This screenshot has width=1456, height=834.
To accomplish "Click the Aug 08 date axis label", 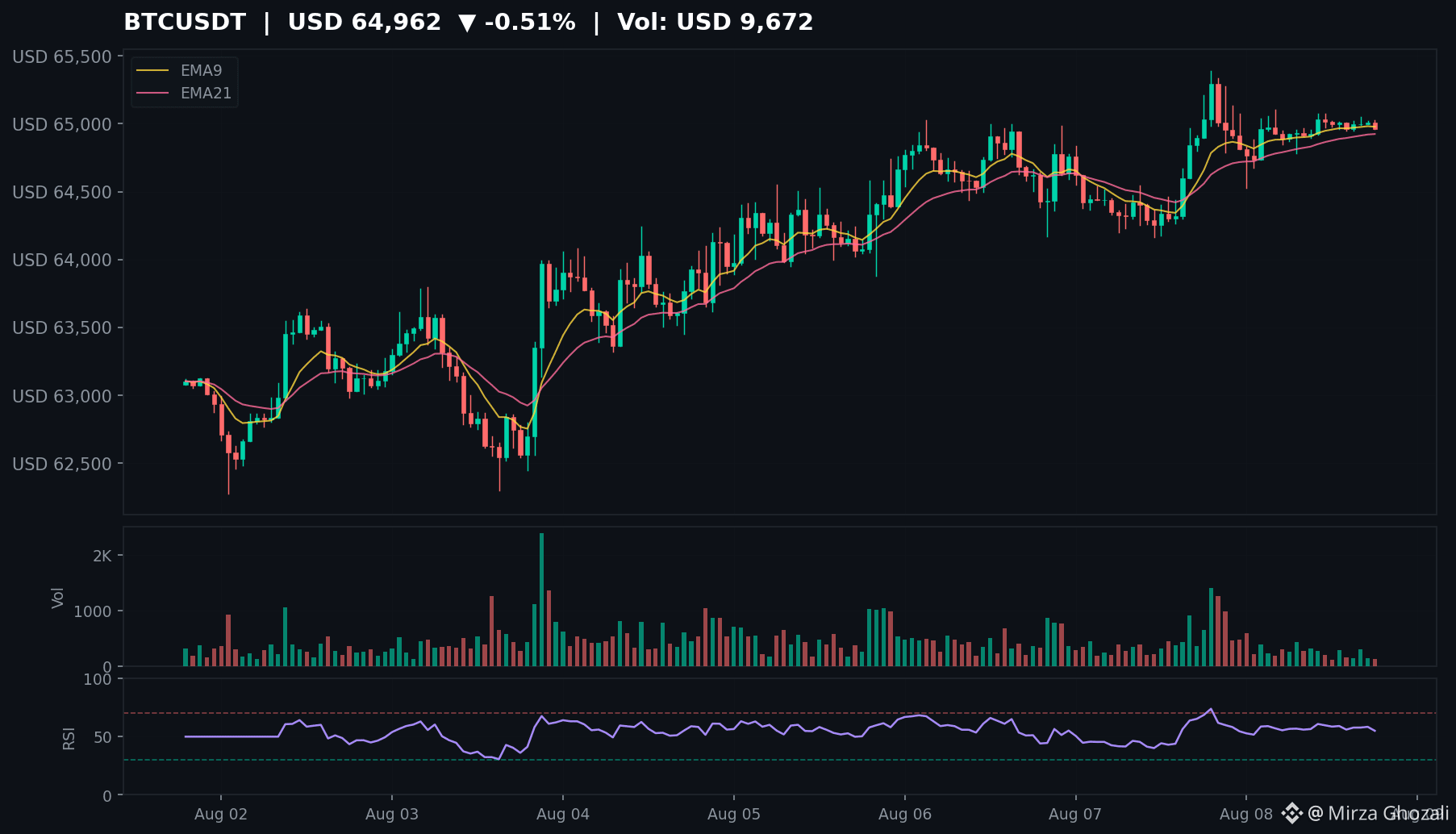I will pos(1246,814).
